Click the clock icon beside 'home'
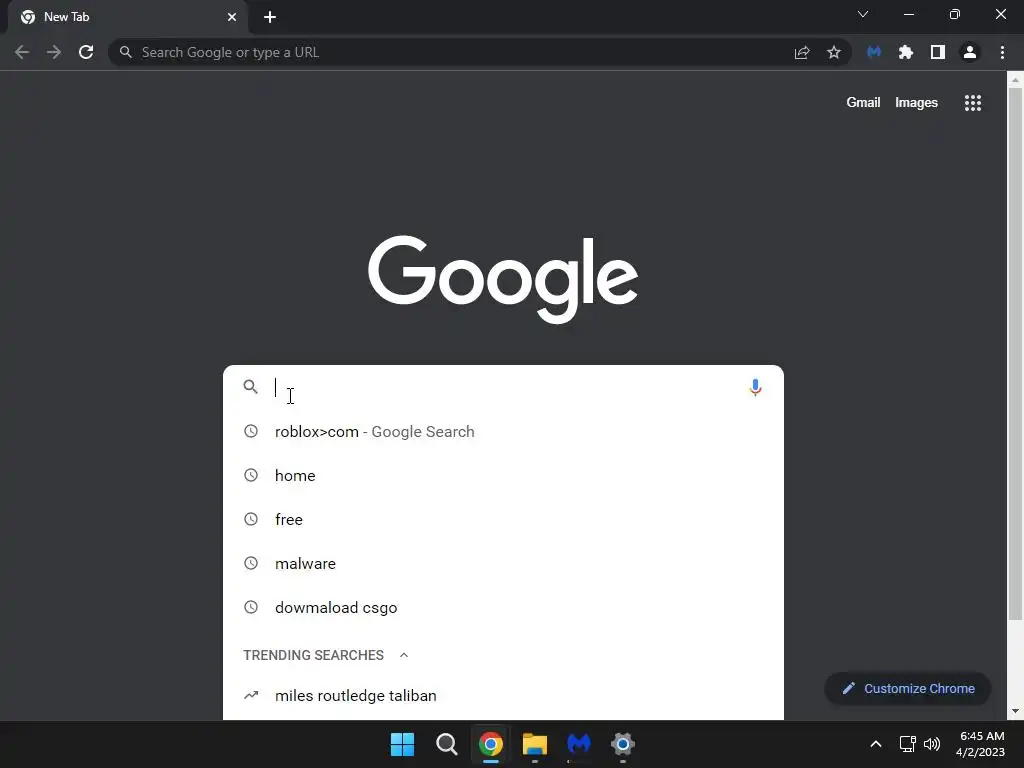Viewport: 1024px width, 768px height. pyautogui.click(x=251, y=475)
